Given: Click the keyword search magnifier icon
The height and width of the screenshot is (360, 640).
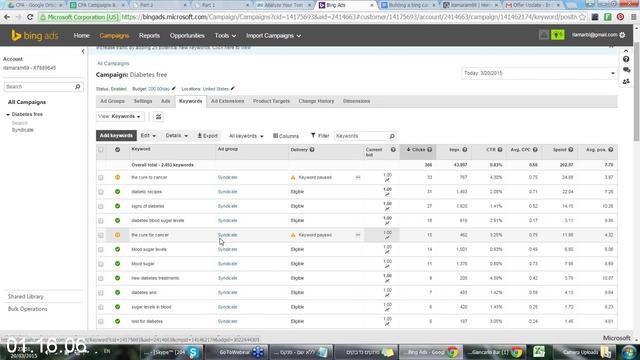Looking at the screenshot, I should [392, 136].
